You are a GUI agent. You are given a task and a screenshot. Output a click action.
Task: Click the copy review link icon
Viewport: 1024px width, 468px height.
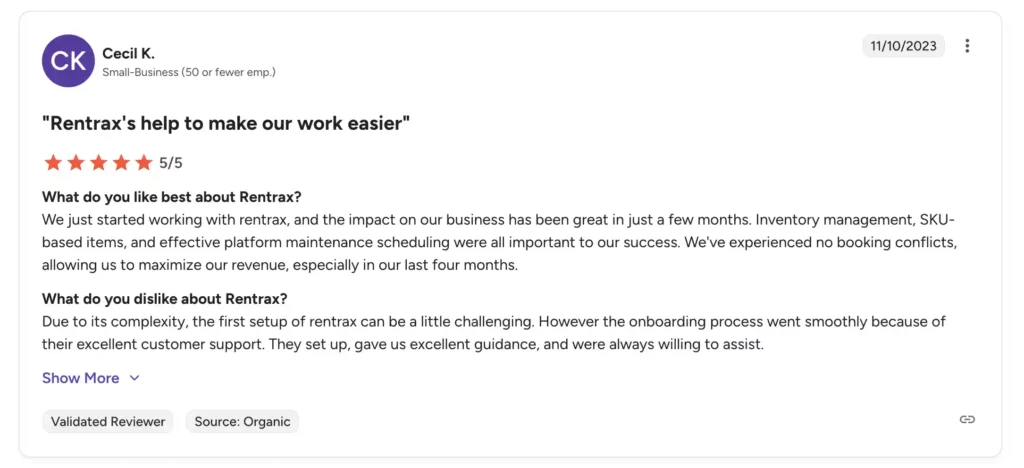coord(967,420)
